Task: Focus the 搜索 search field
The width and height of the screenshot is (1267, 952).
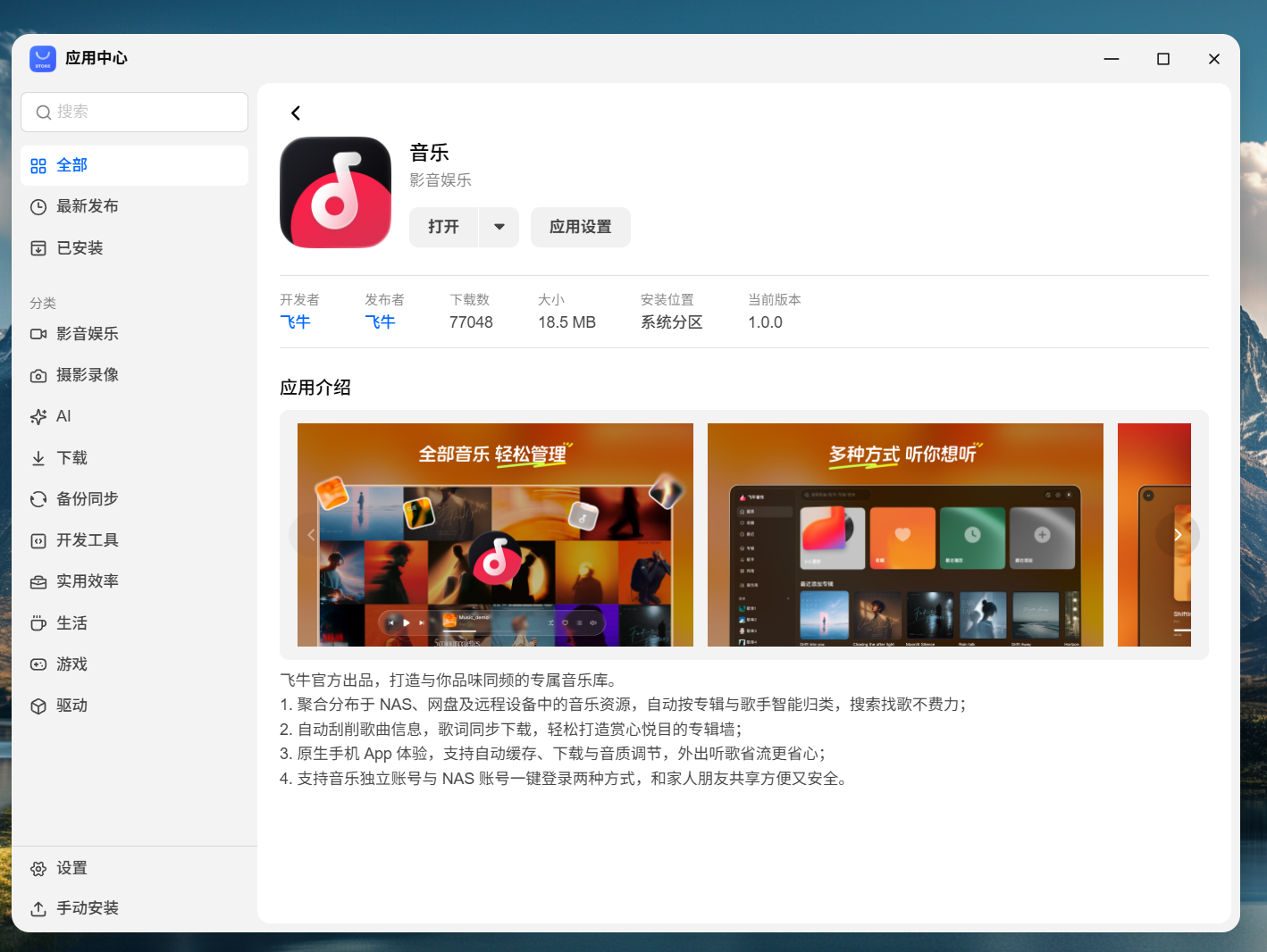Action: (134, 113)
